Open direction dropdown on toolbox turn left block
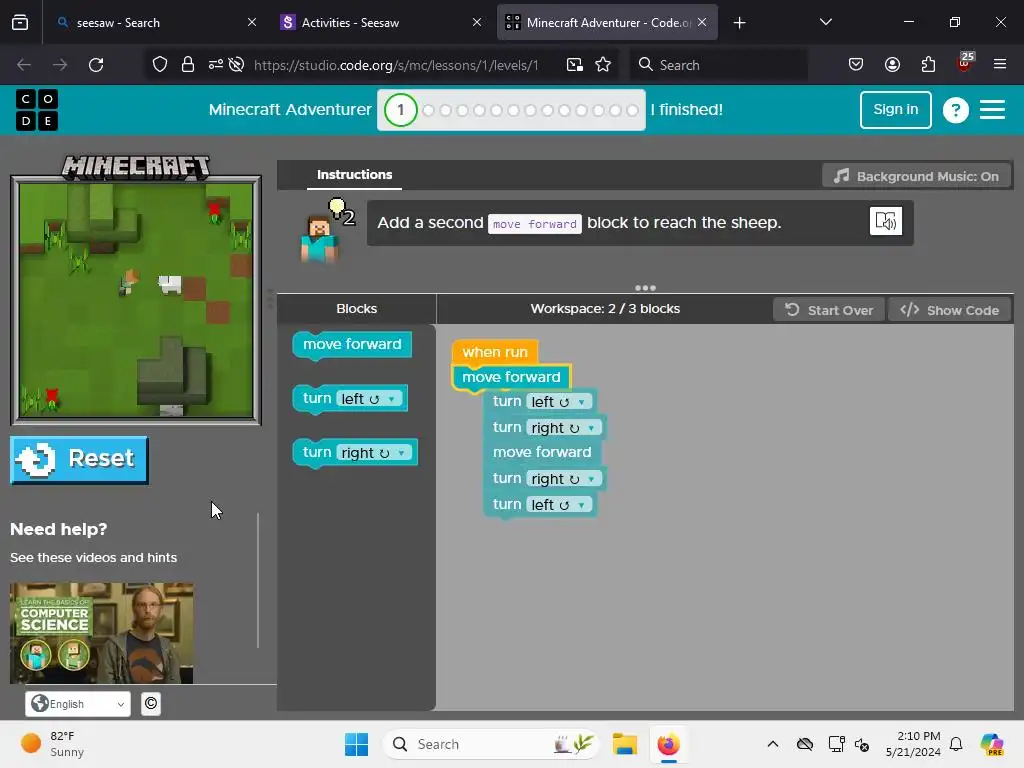The height and width of the screenshot is (768, 1024). click(x=391, y=399)
